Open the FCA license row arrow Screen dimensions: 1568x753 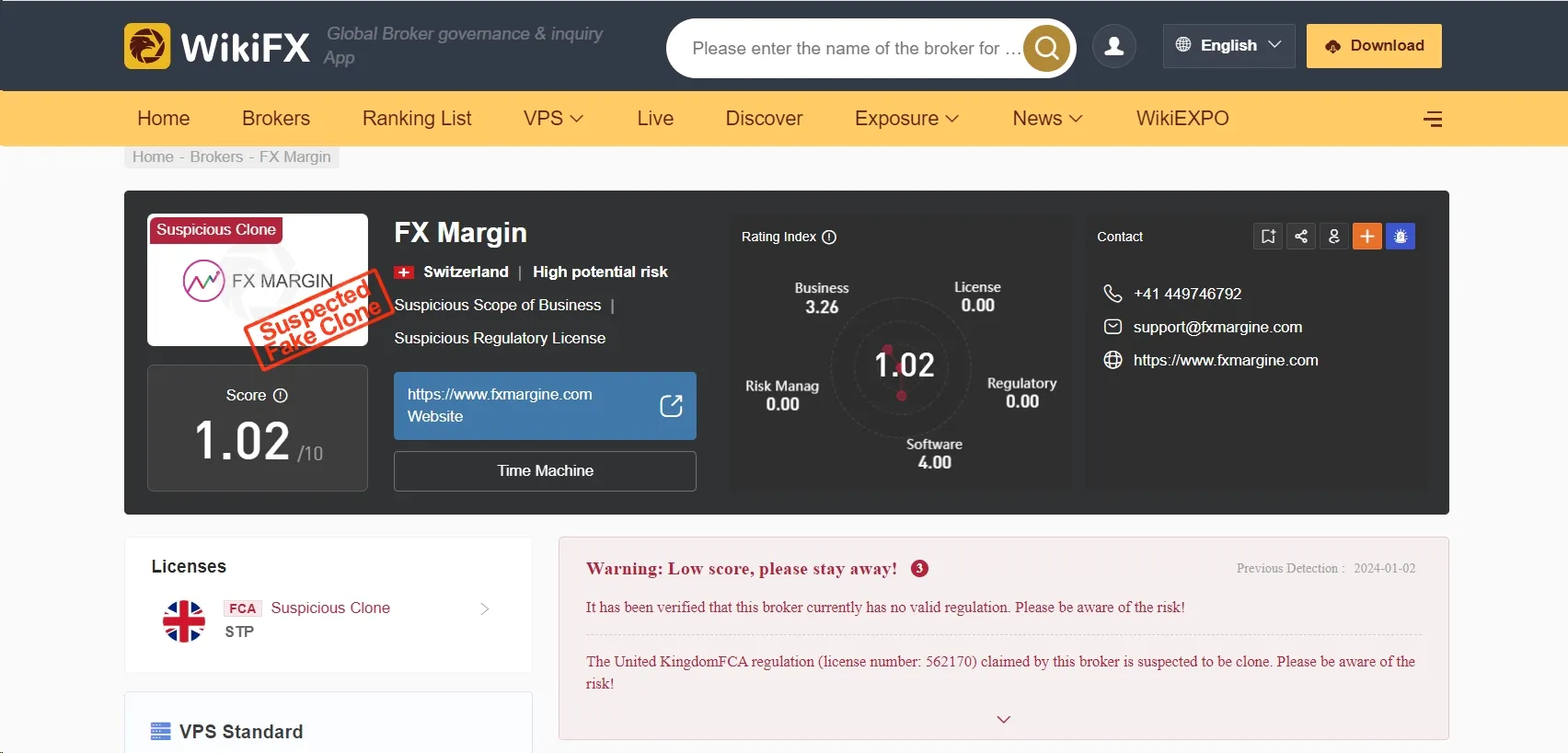coord(485,608)
